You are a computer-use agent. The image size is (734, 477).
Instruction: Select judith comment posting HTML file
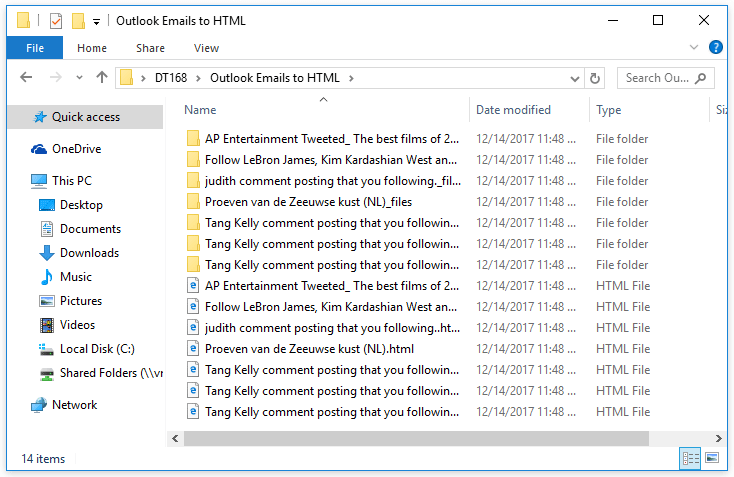point(332,328)
